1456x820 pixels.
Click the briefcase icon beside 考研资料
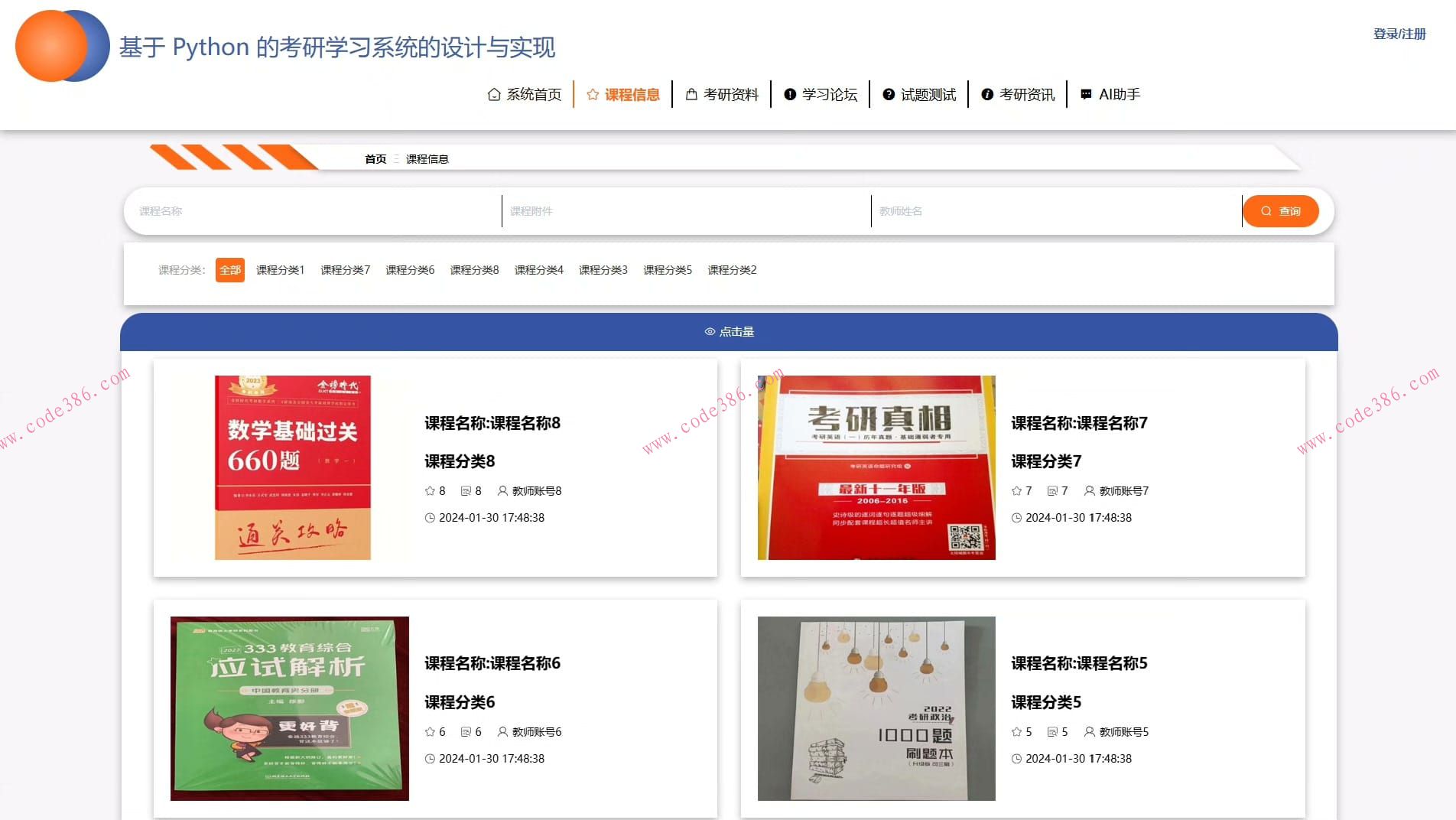point(691,94)
